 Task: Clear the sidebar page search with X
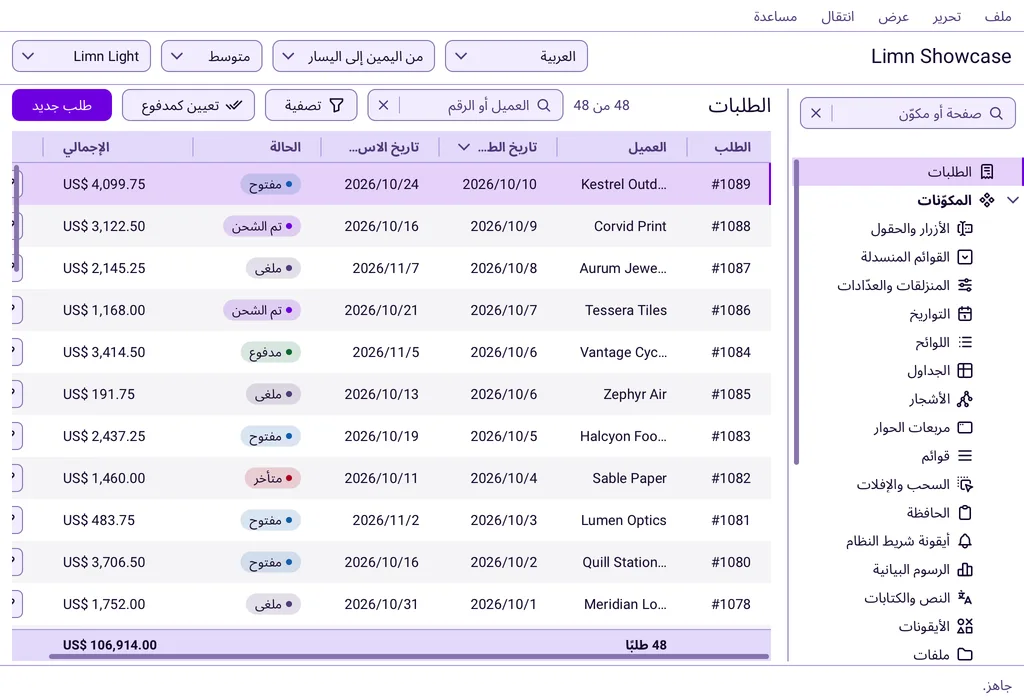(x=816, y=113)
